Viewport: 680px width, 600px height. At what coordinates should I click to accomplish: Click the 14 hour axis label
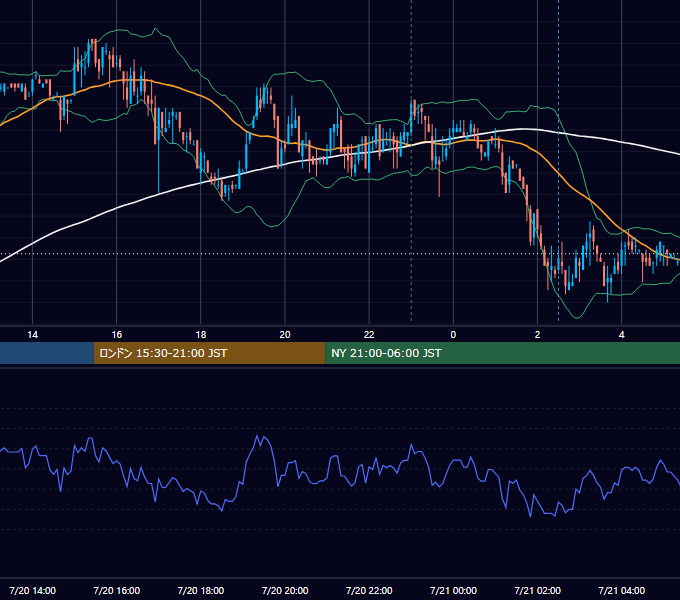[33, 335]
